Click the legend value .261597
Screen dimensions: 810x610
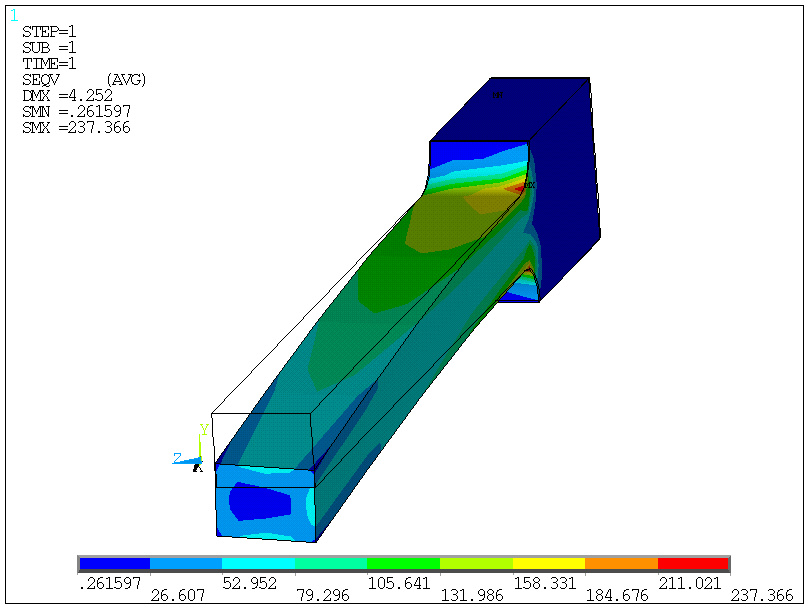pos(110,583)
